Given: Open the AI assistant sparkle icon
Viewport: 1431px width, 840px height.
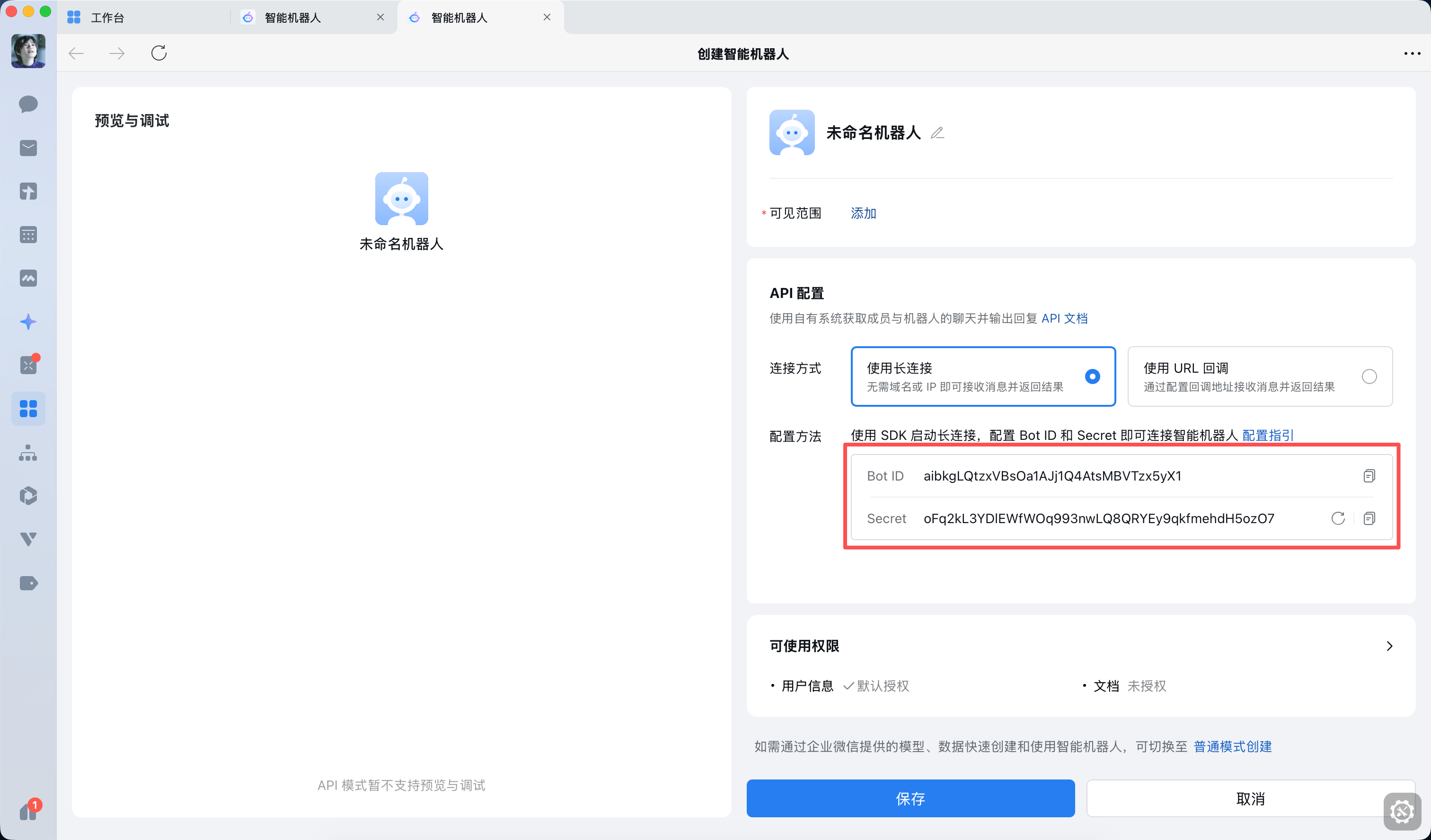Looking at the screenshot, I should click(28, 321).
